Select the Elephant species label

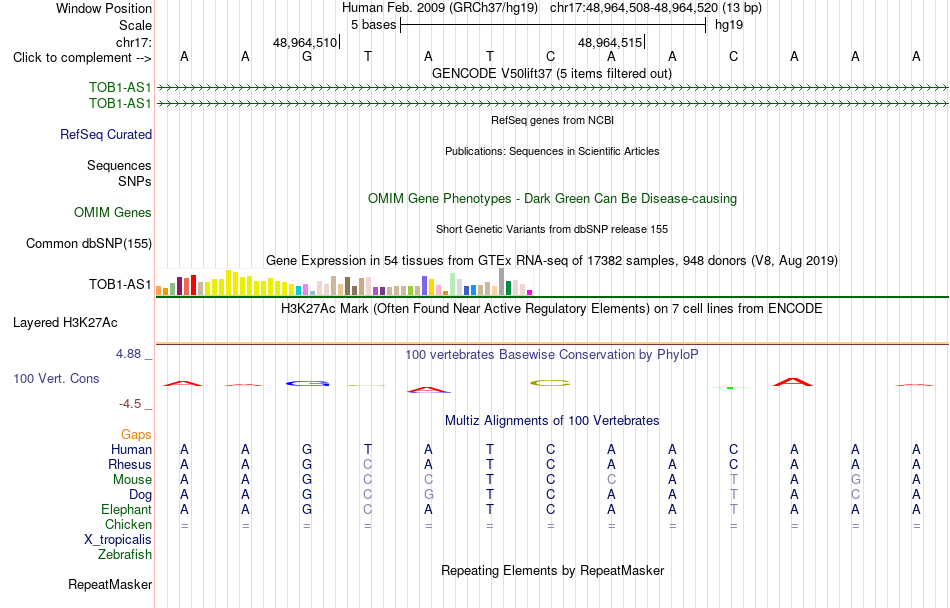coord(126,509)
